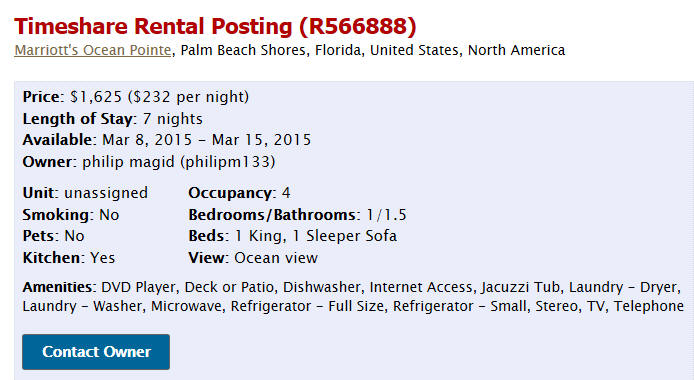Click the Pets No entry
Screen dimensions: 694x380
click(x=53, y=236)
